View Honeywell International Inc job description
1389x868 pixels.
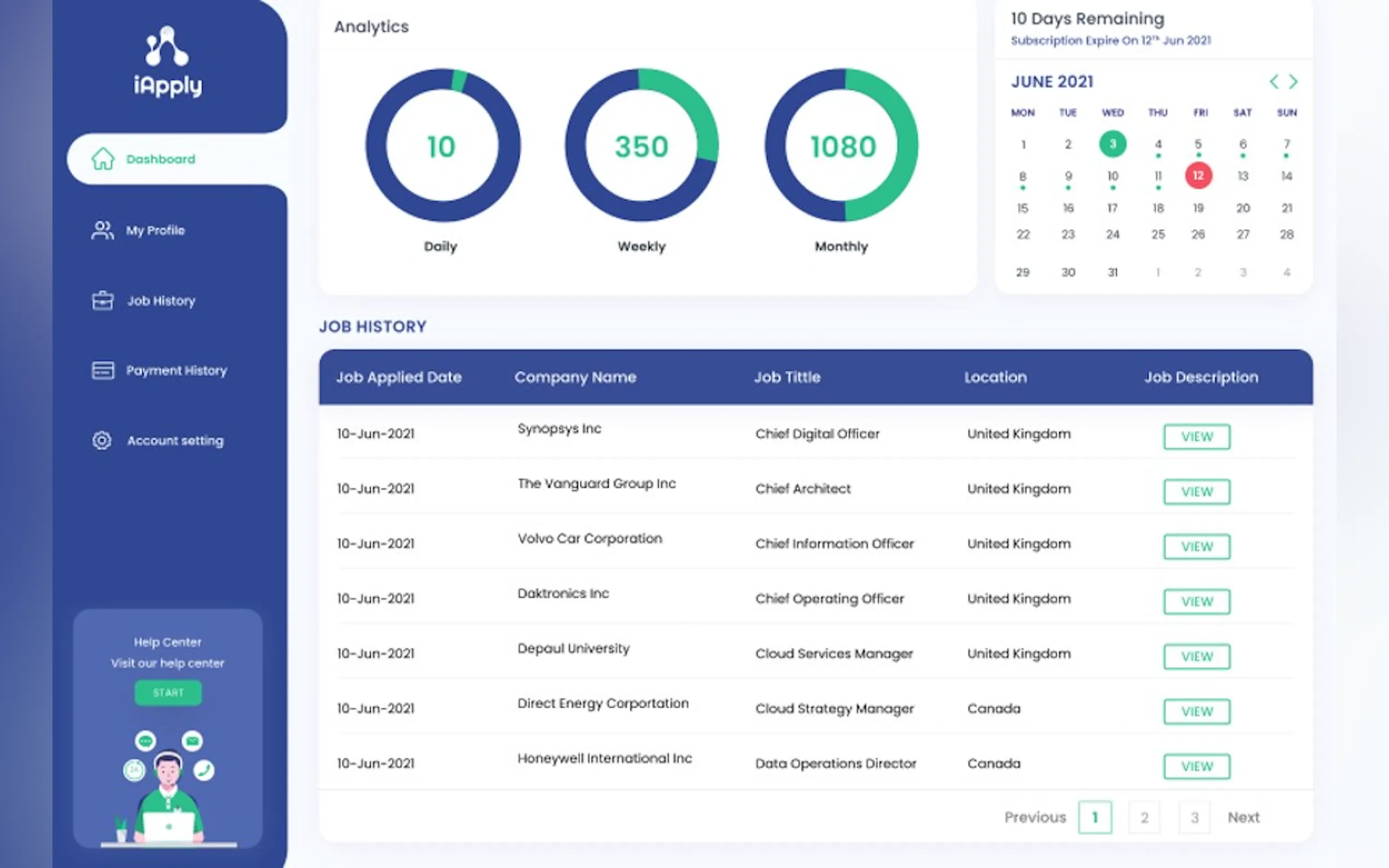[x=1197, y=766]
